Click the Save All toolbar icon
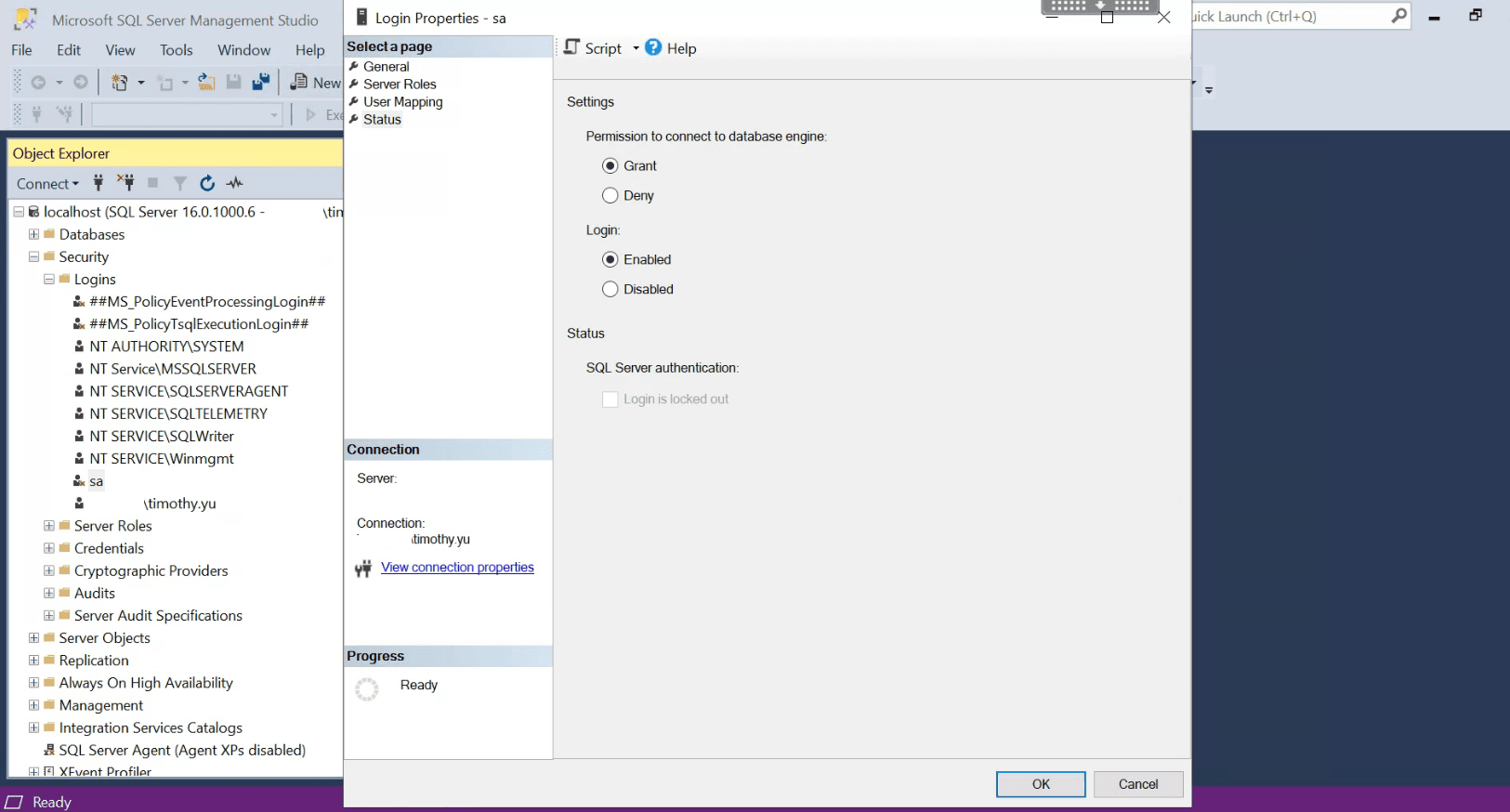Screen dimensions: 1510x812 coord(261,83)
